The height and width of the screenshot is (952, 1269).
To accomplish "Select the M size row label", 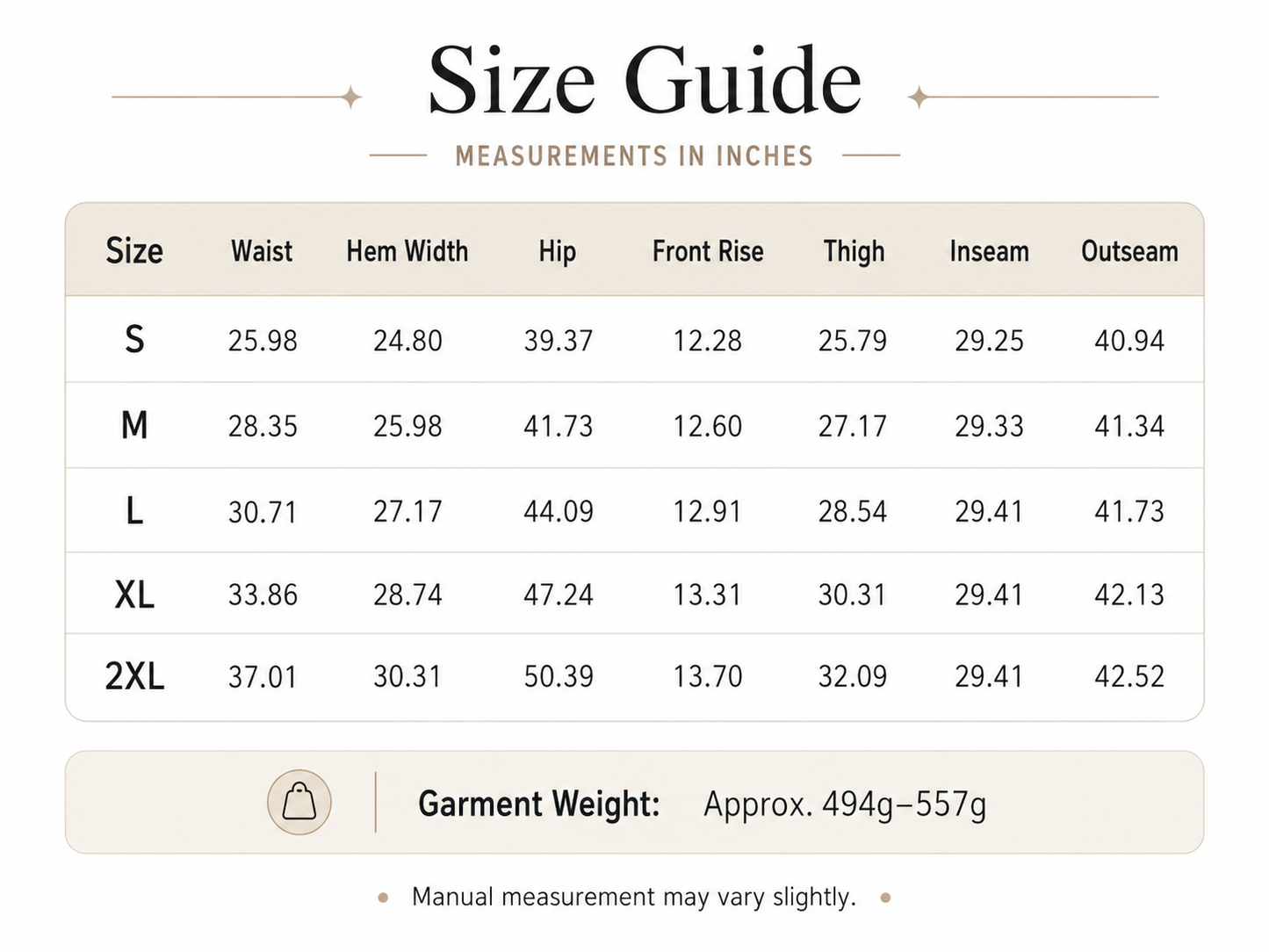I will point(134,425).
